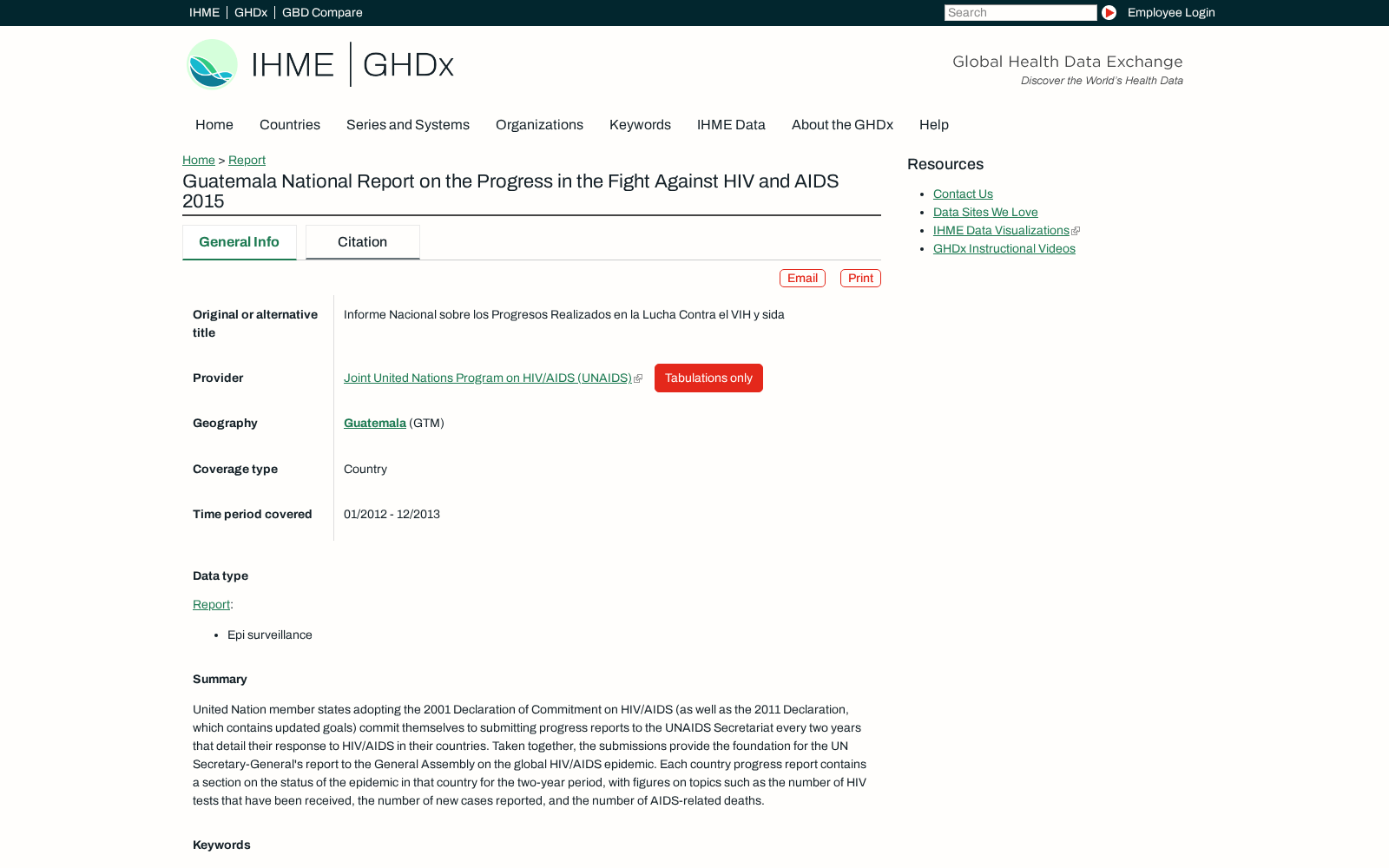Screen dimensions: 1389x868
Task: Click the 'Coverage type' field label
Action: [x=235, y=470]
